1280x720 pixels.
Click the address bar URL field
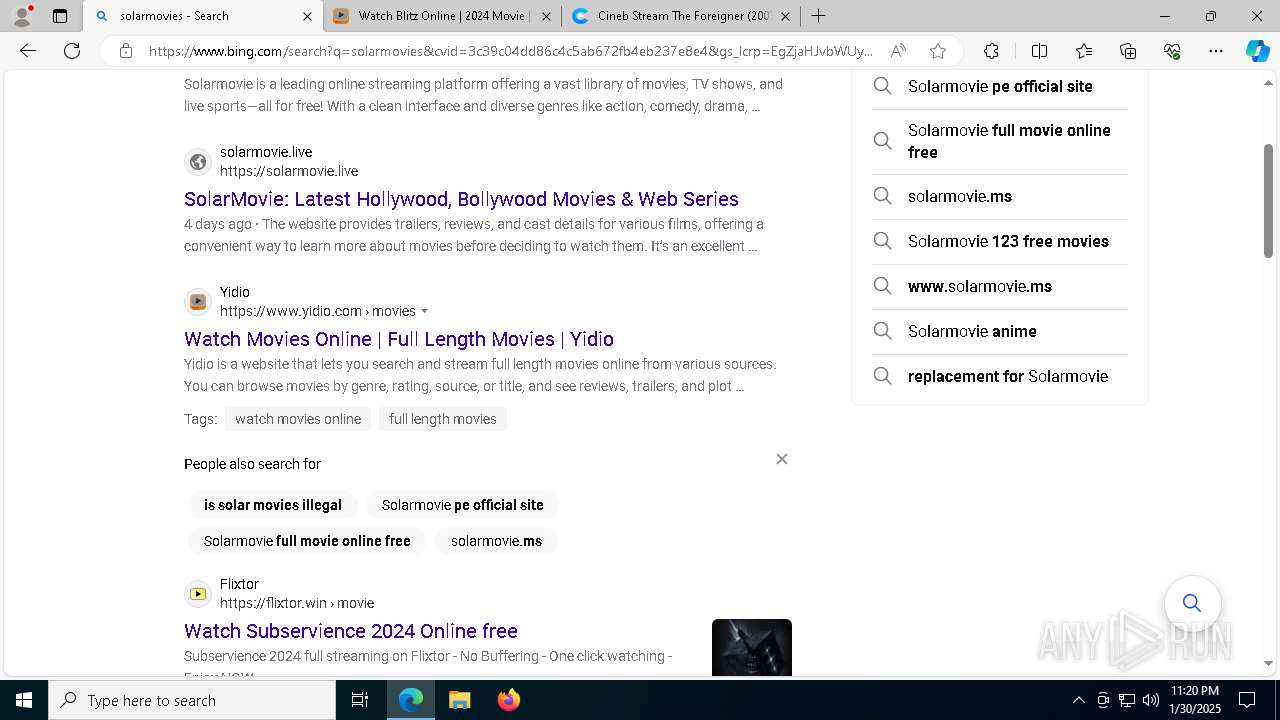click(x=510, y=51)
